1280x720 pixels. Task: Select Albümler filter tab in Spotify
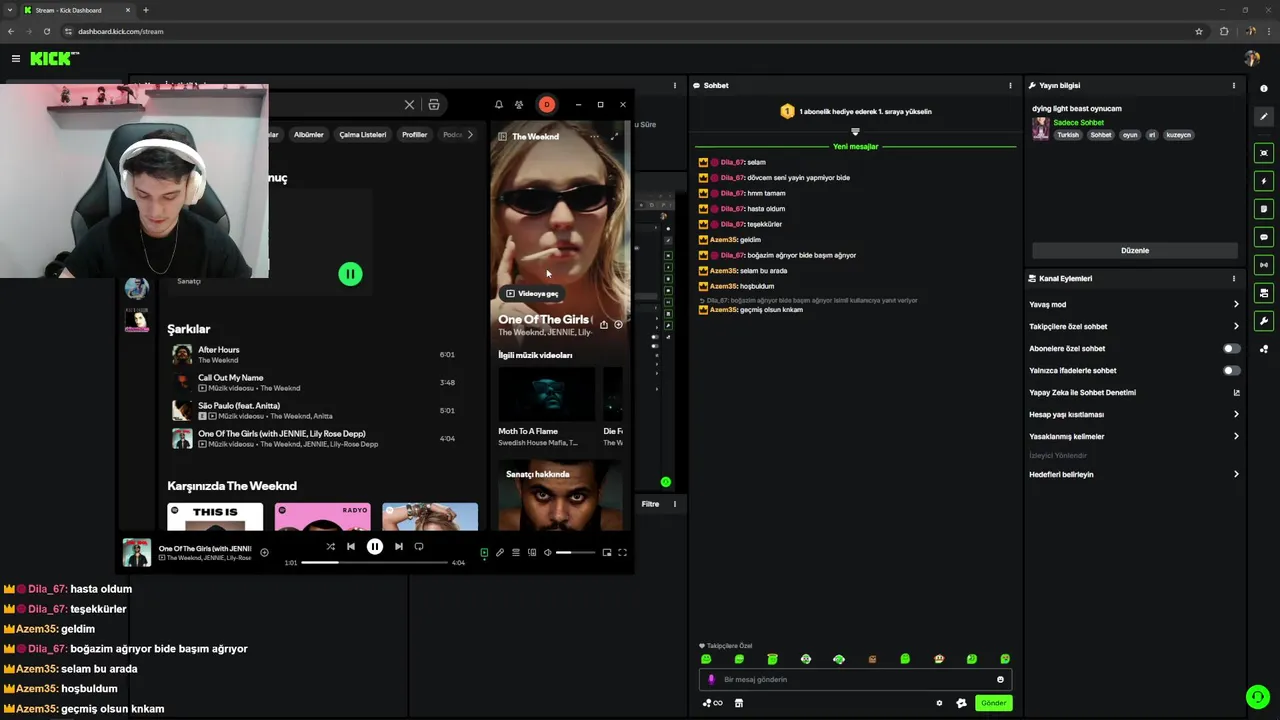(308, 134)
